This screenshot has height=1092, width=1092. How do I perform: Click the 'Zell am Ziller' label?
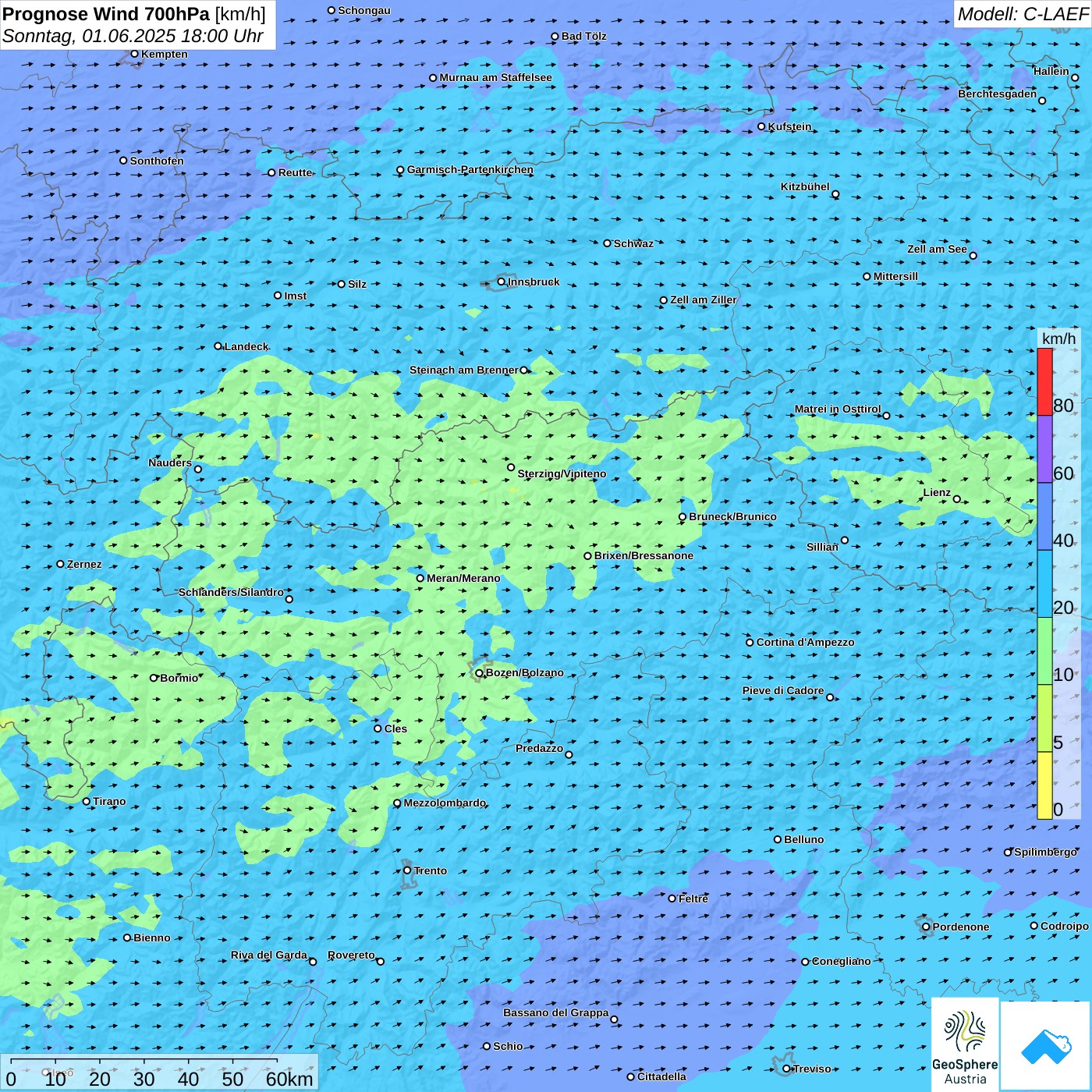[704, 300]
